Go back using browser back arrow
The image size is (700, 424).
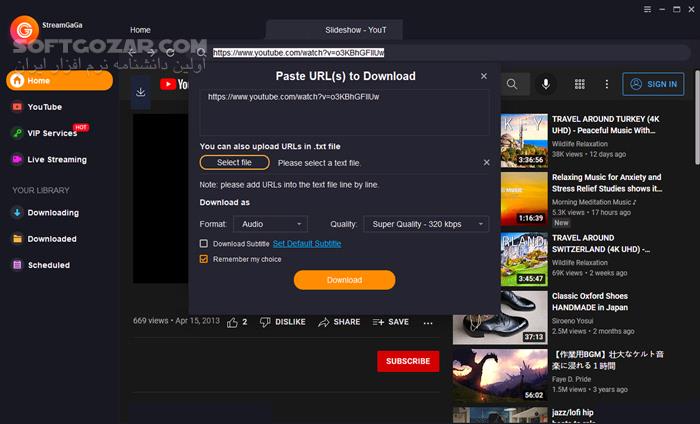tap(132, 53)
